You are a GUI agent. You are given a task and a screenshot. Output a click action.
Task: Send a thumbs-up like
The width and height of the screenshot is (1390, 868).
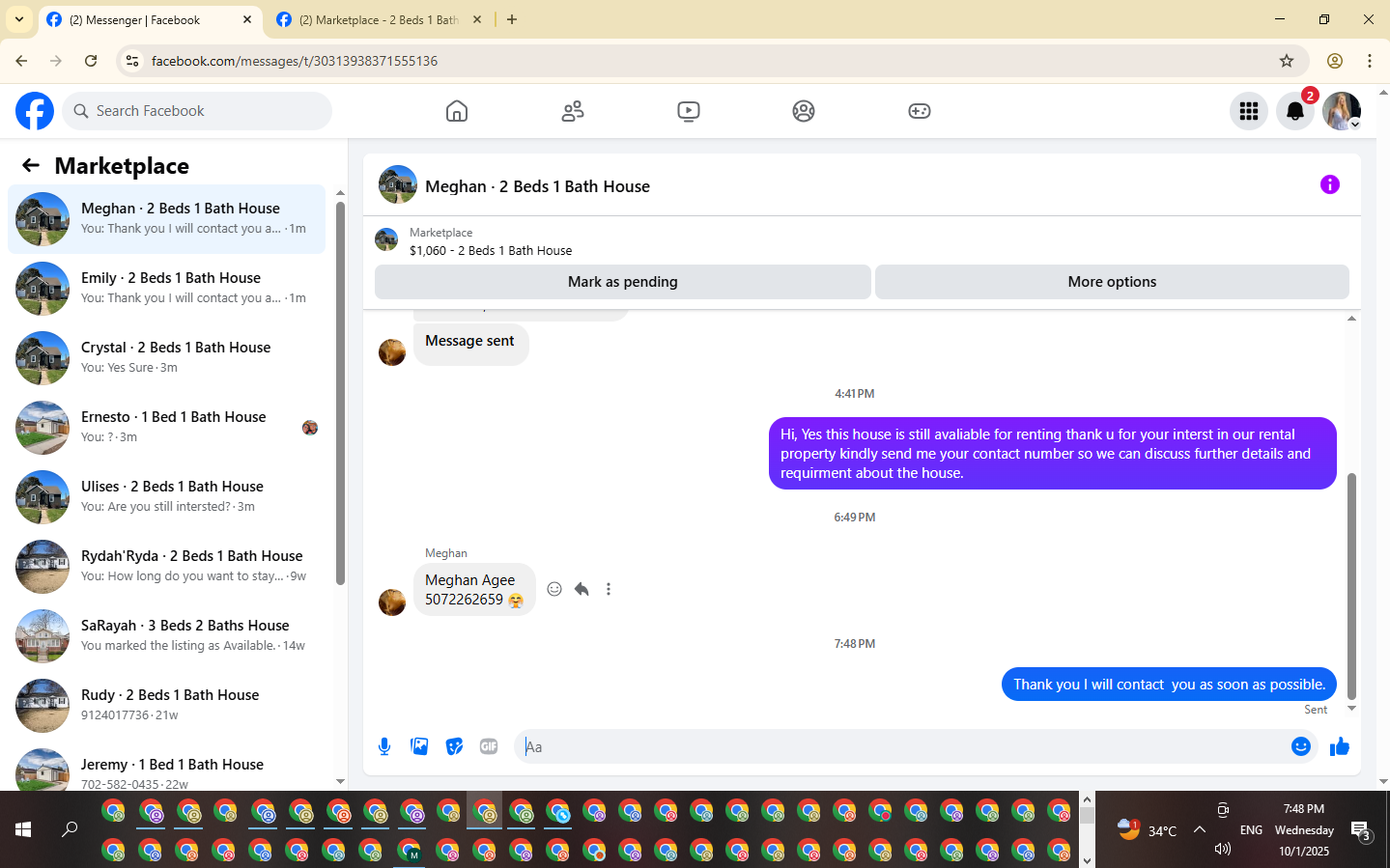[x=1340, y=746]
